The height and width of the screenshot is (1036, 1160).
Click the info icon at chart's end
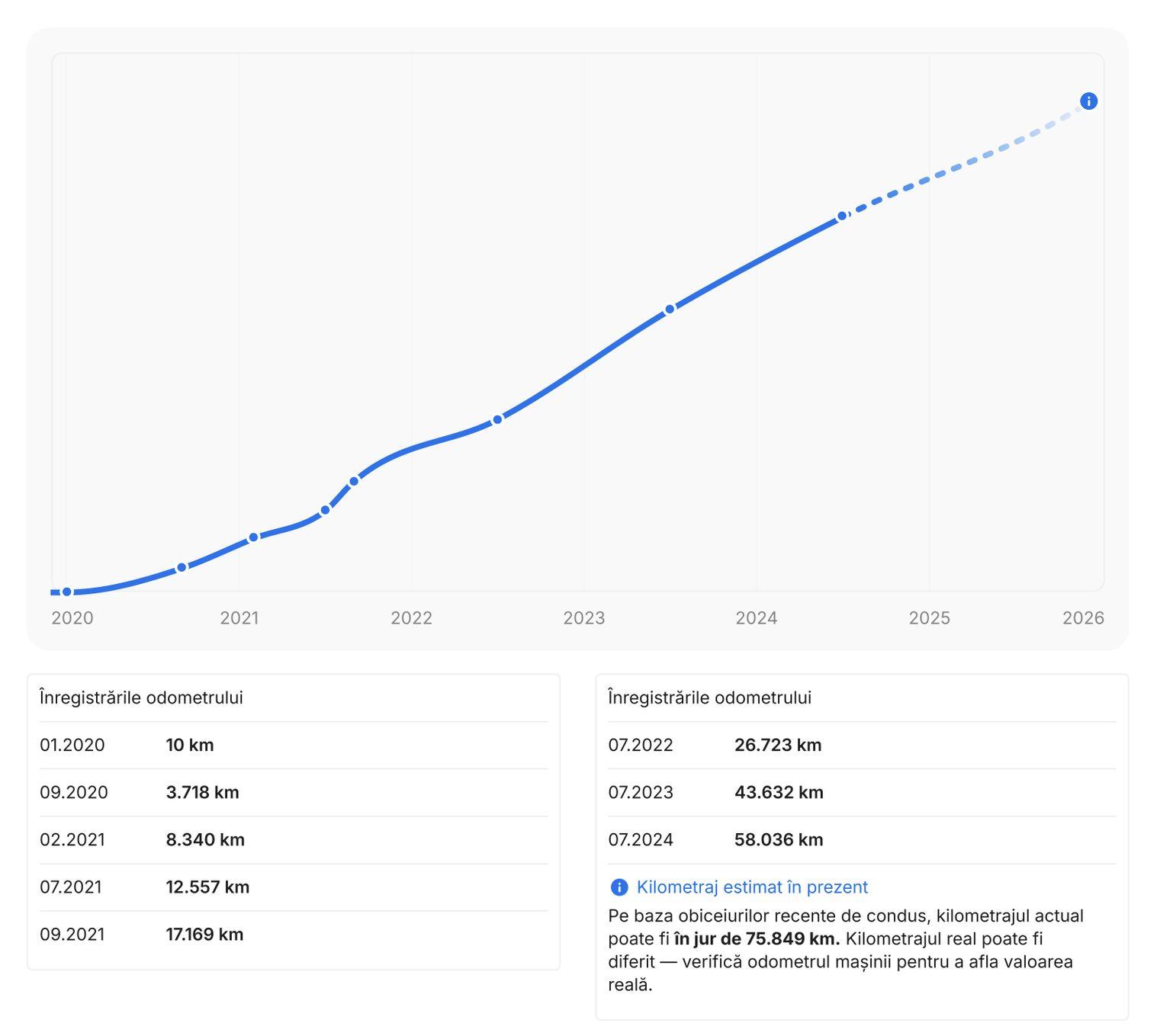1088,101
